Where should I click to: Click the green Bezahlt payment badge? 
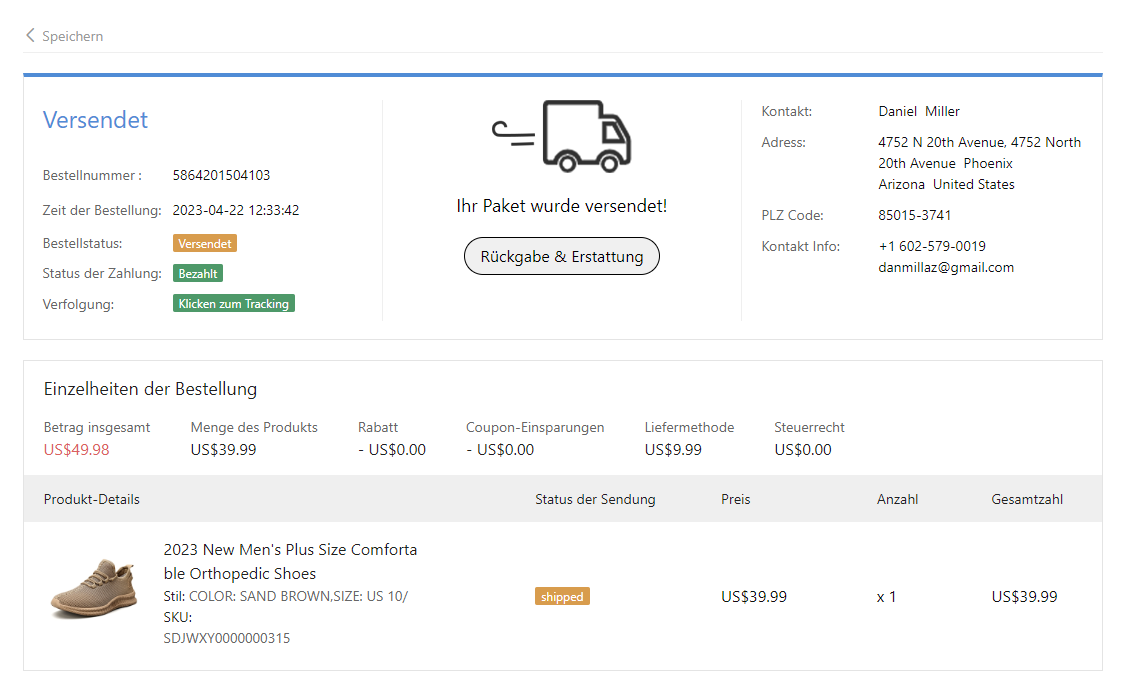(x=197, y=273)
